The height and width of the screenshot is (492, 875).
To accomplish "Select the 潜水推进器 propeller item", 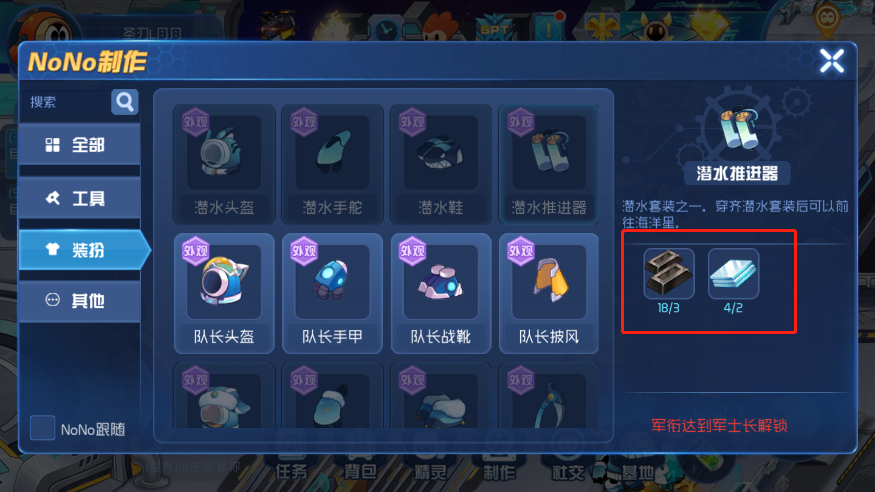I will [549, 165].
